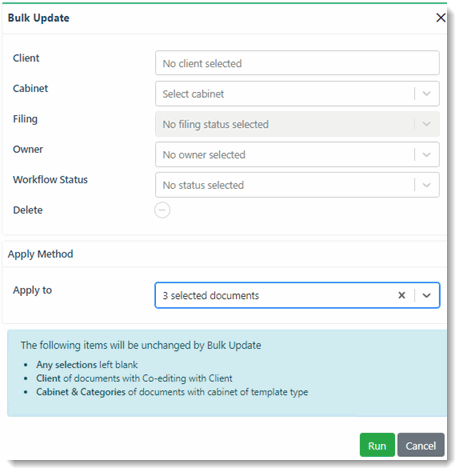Screen dimensions: 456x470
Task: Clear the 3 selected documents value
Action: tap(402, 295)
